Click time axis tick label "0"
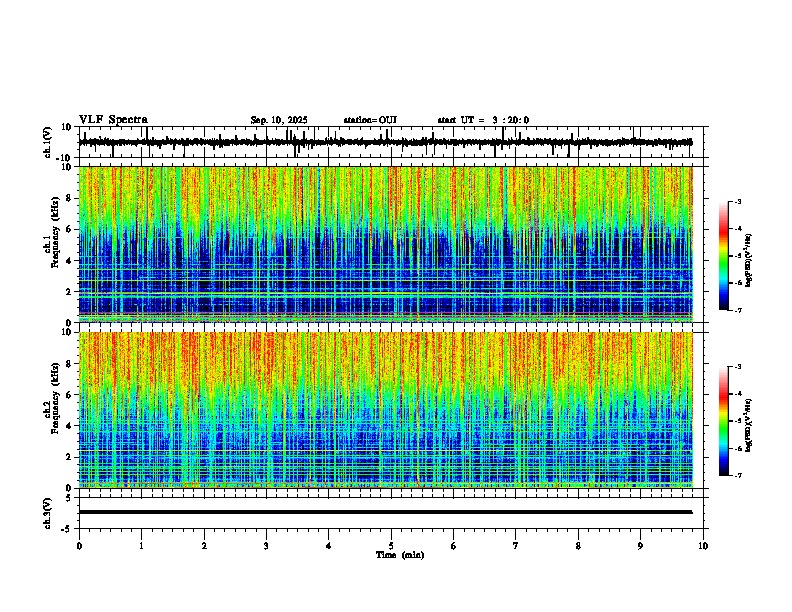The height and width of the screenshot is (612, 792). [x=79, y=546]
